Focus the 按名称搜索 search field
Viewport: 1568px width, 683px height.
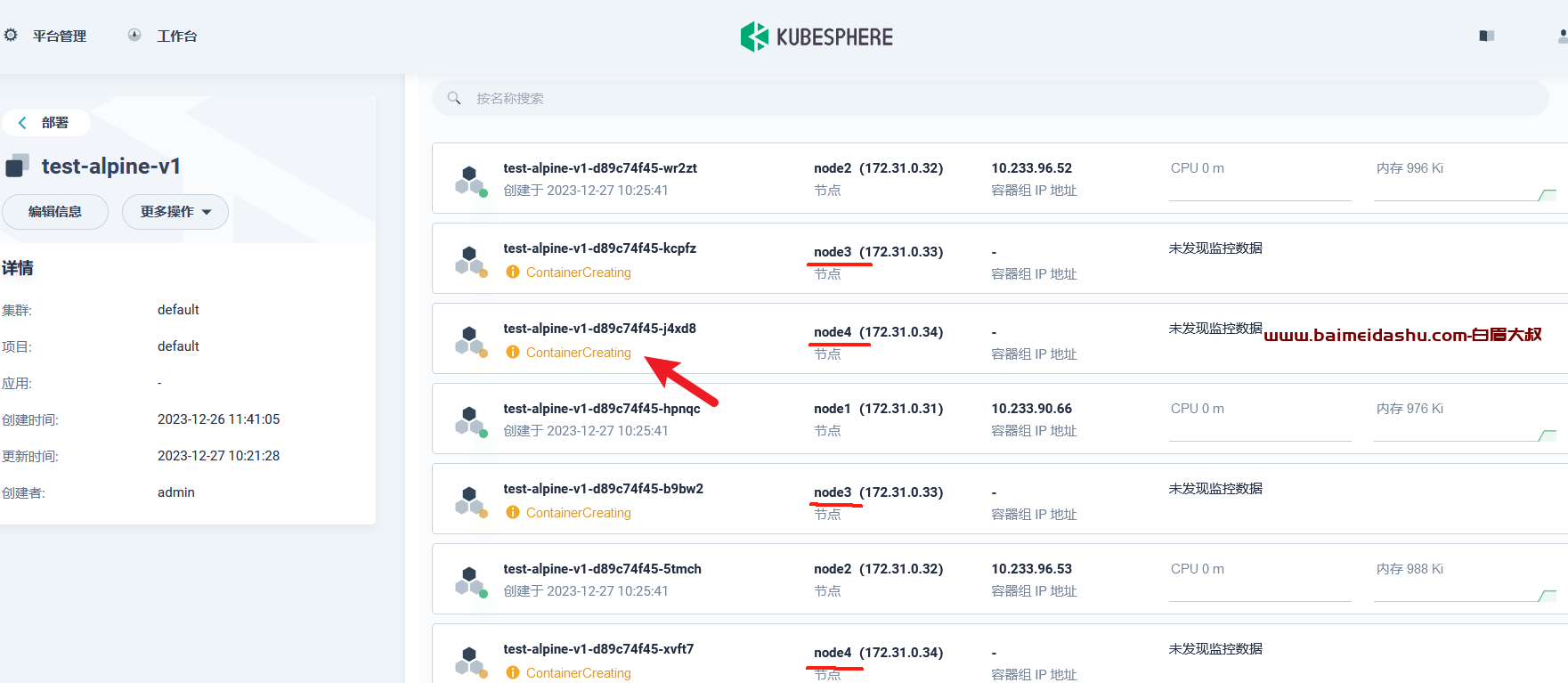[990, 98]
